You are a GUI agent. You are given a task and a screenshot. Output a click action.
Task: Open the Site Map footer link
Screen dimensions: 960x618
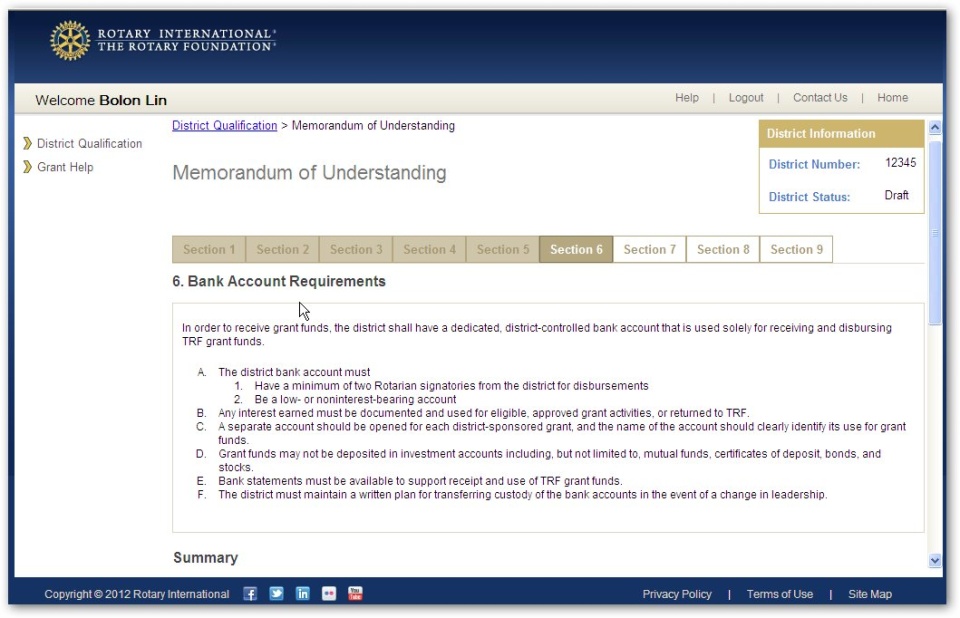[x=869, y=594]
